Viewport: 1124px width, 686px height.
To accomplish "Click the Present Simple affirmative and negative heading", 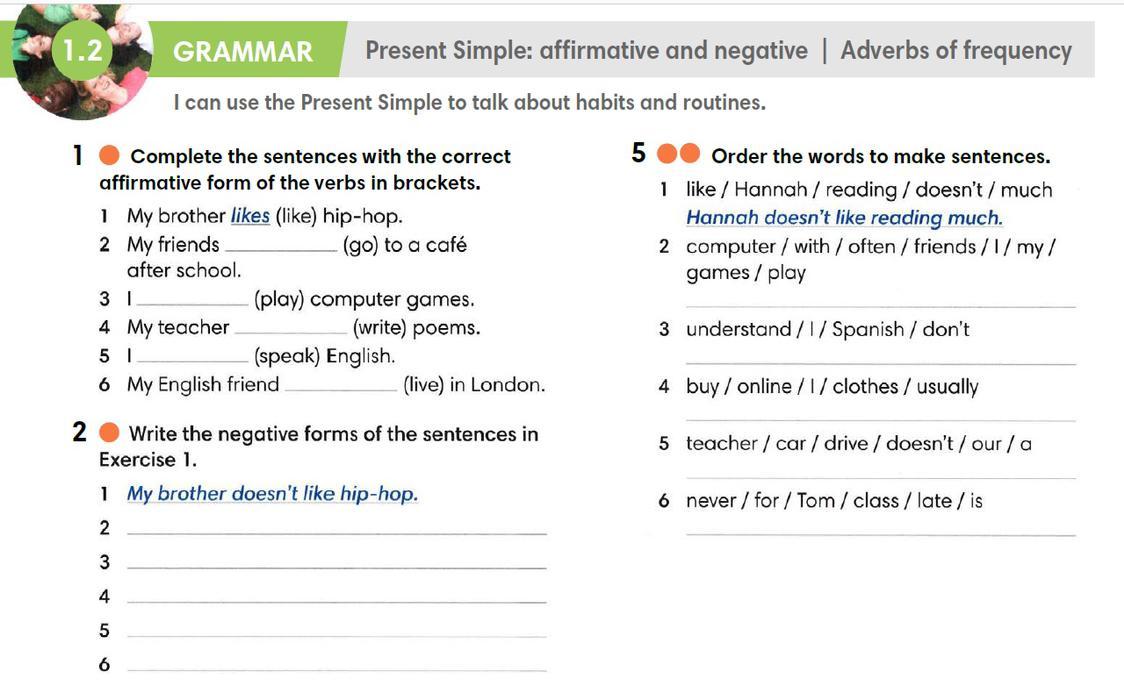I will click(586, 51).
